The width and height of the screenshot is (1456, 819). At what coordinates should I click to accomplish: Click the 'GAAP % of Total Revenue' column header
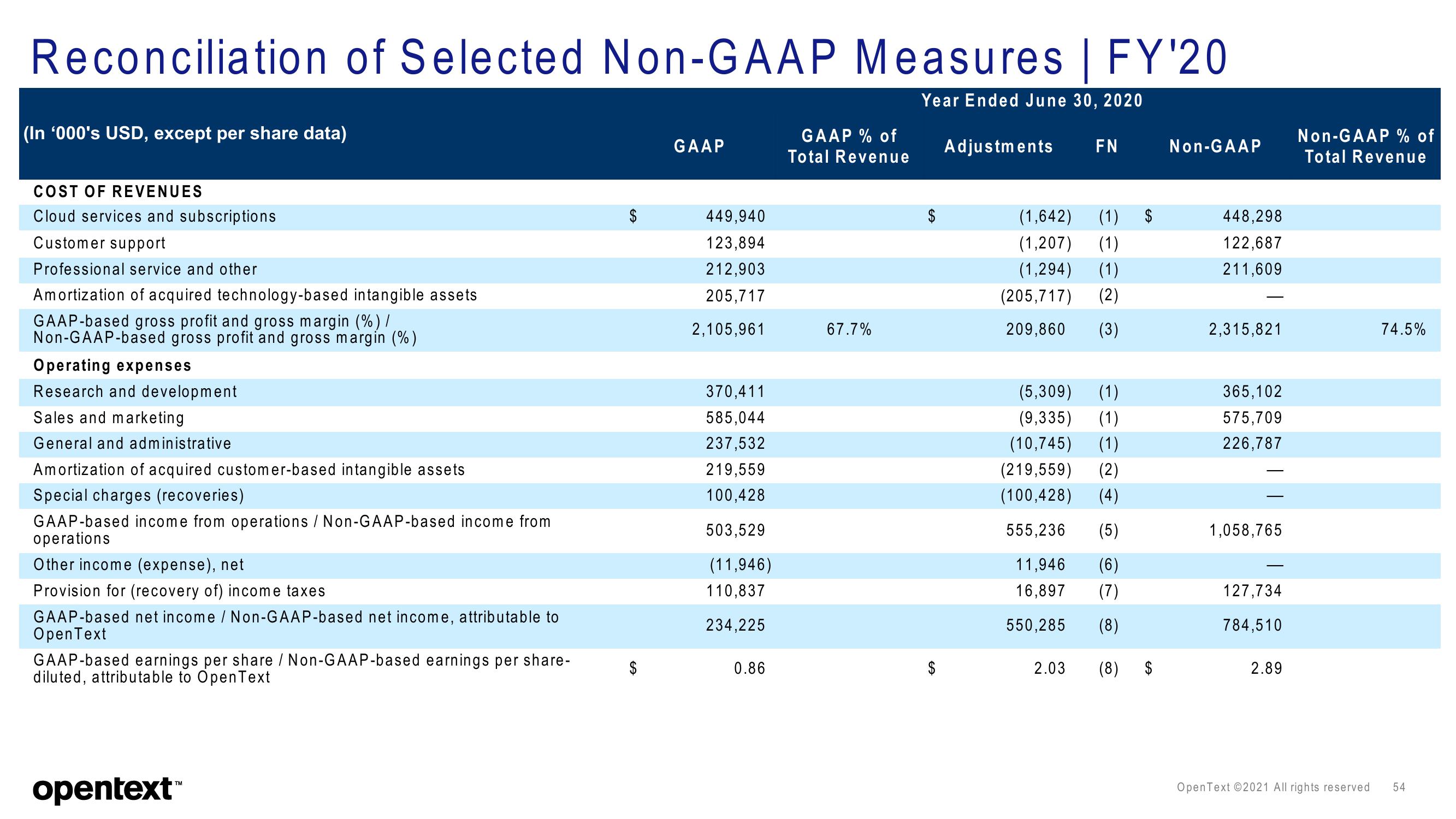849,146
